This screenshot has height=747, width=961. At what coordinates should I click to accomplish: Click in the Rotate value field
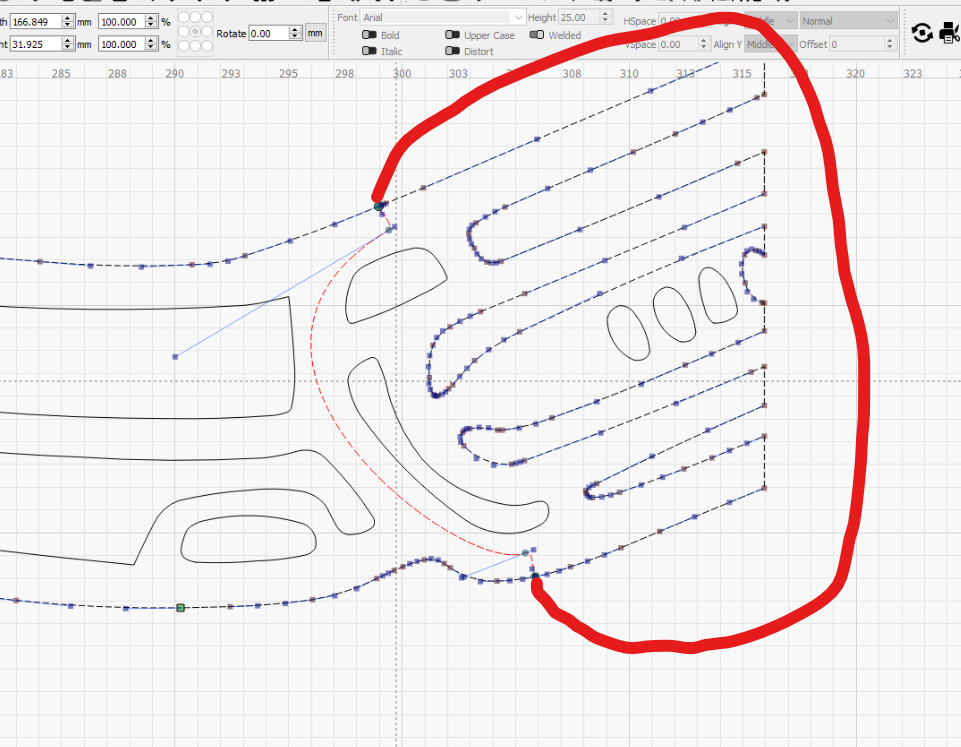coord(268,34)
